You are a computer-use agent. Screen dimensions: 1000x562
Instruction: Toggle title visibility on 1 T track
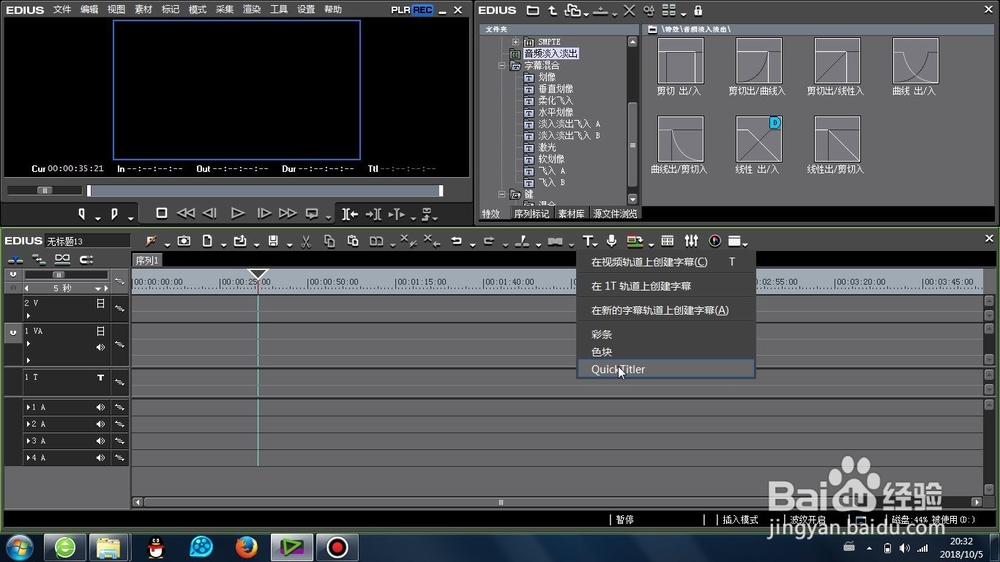tap(100, 378)
